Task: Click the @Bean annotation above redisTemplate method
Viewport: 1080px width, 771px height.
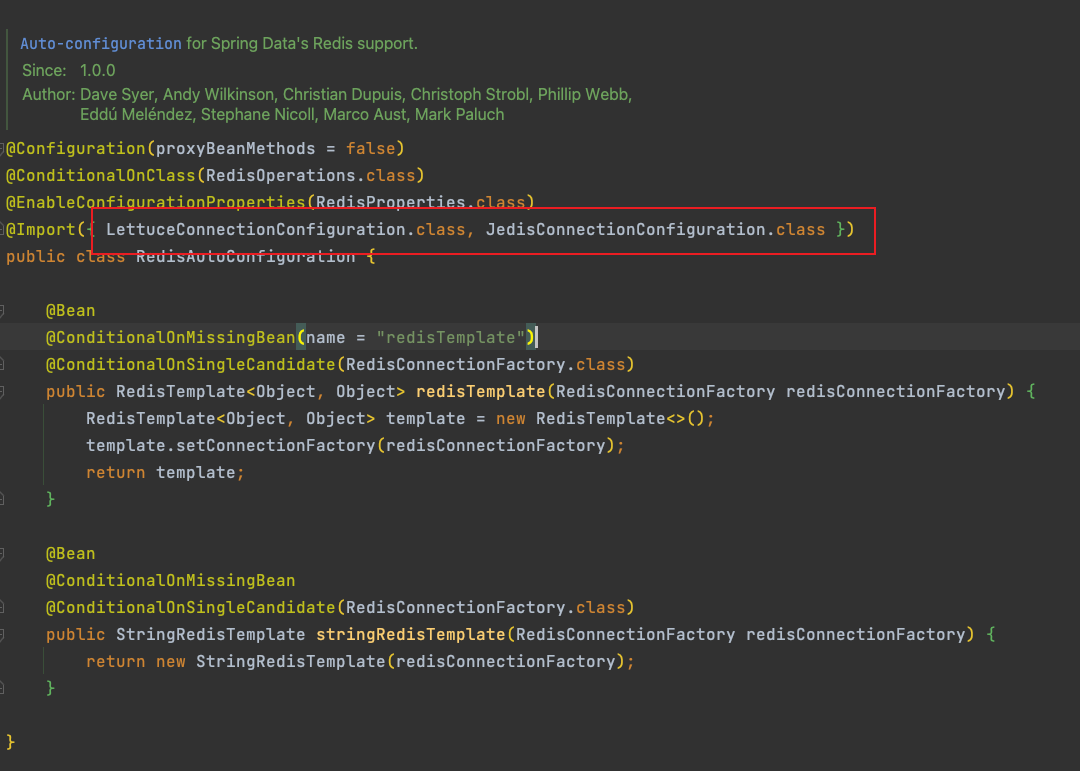Action: [x=70, y=311]
